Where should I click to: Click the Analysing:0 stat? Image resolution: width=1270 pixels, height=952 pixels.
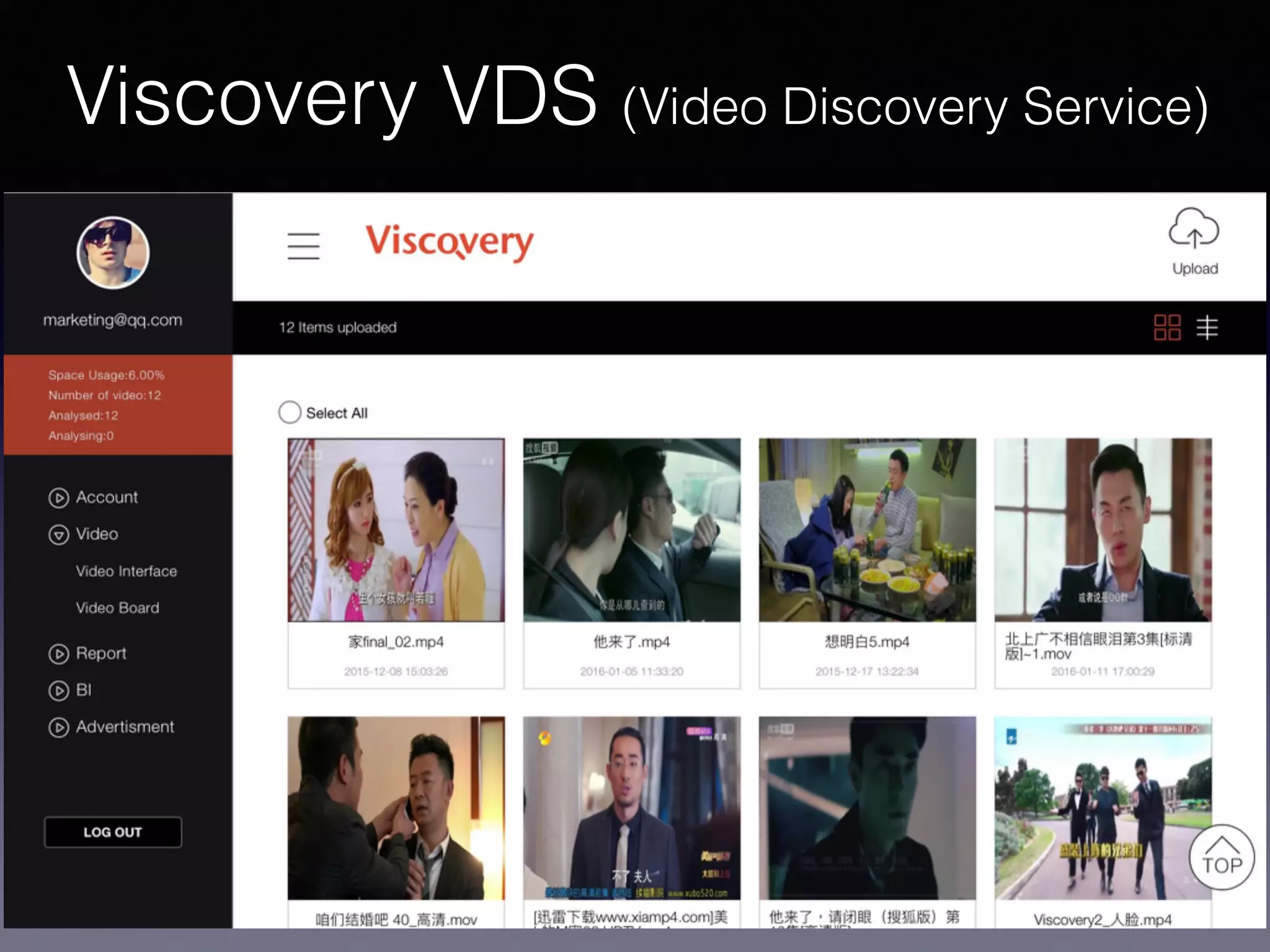pyautogui.click(x=81, y=436)
